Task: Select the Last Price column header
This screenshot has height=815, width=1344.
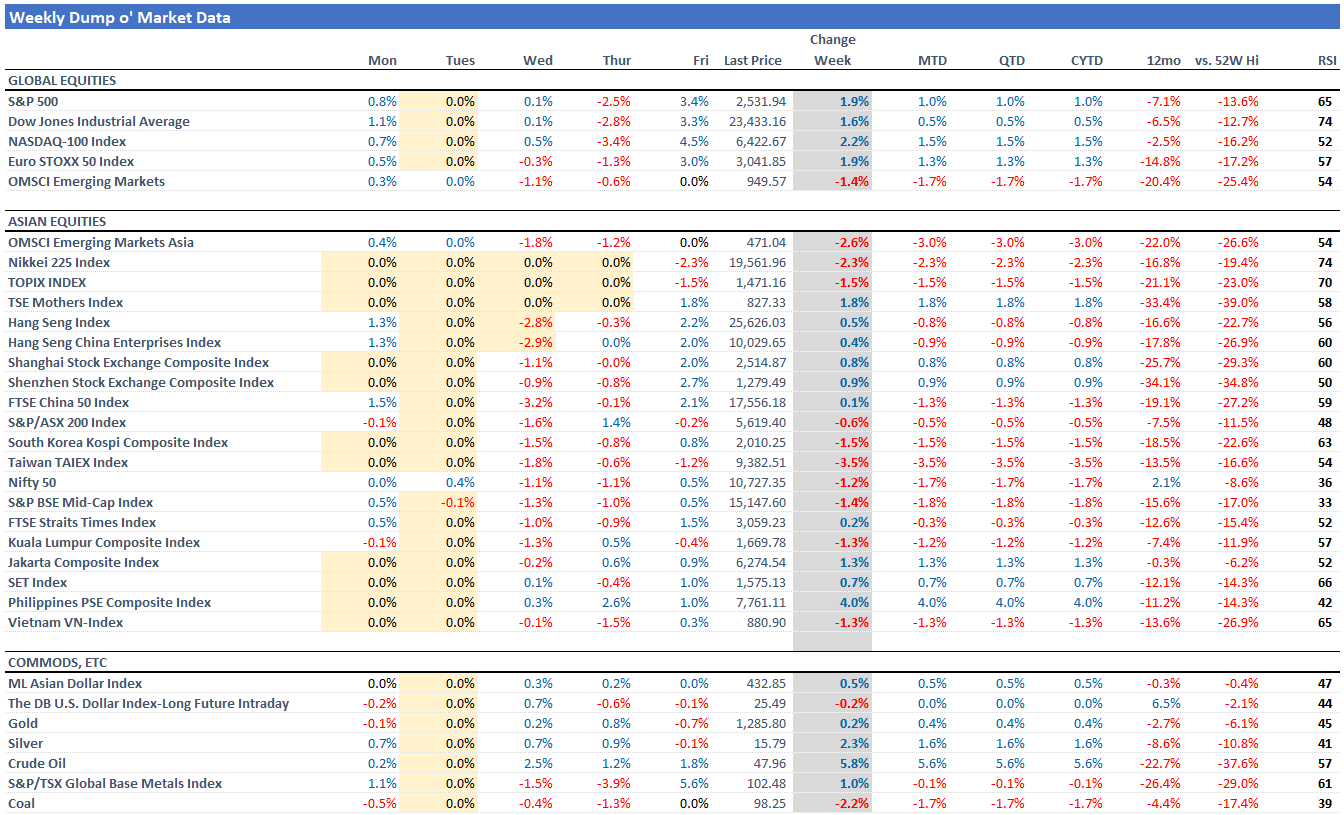Action: pos(752,60)
